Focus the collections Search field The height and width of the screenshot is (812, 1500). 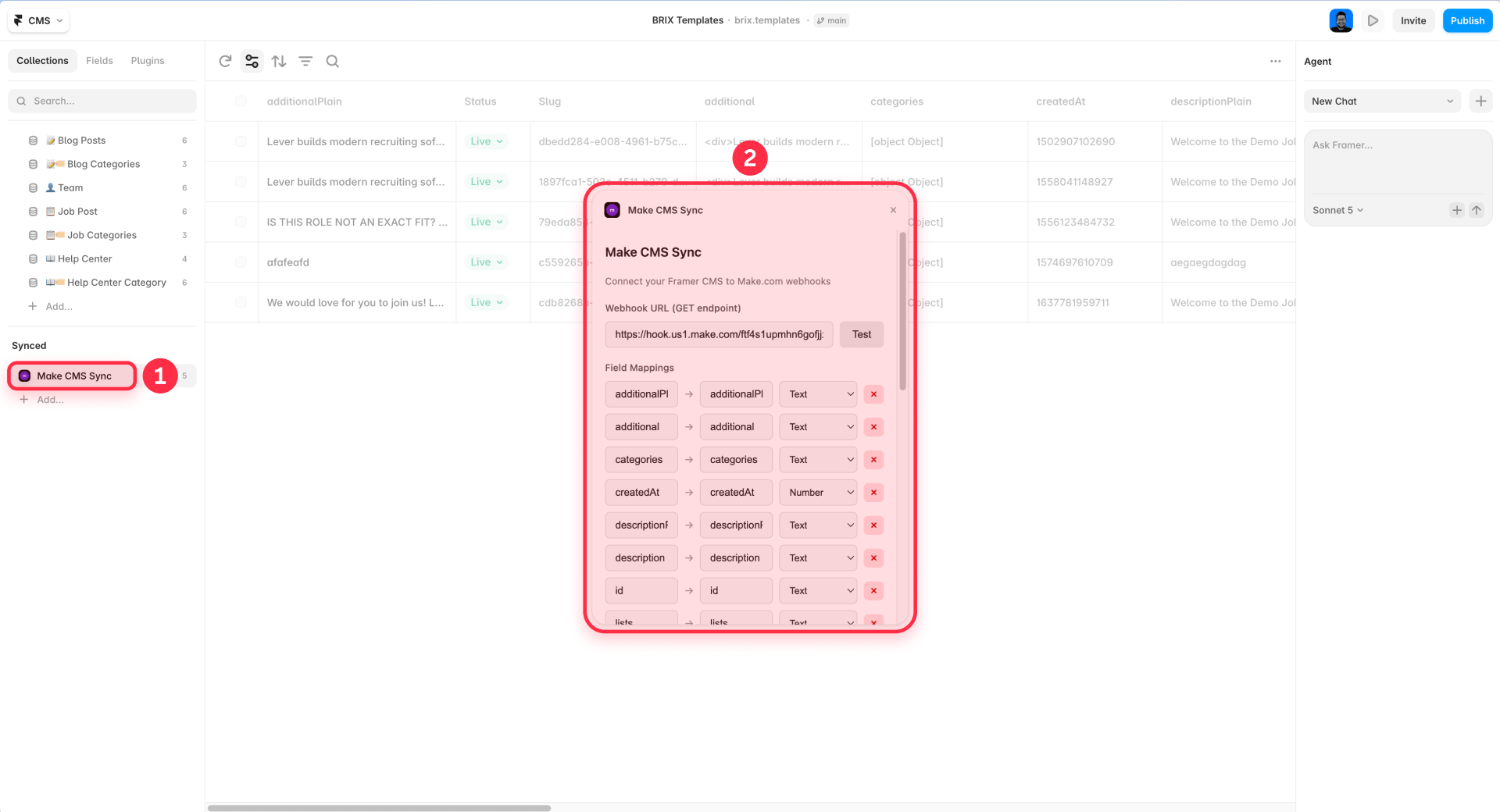click(102, 101)
